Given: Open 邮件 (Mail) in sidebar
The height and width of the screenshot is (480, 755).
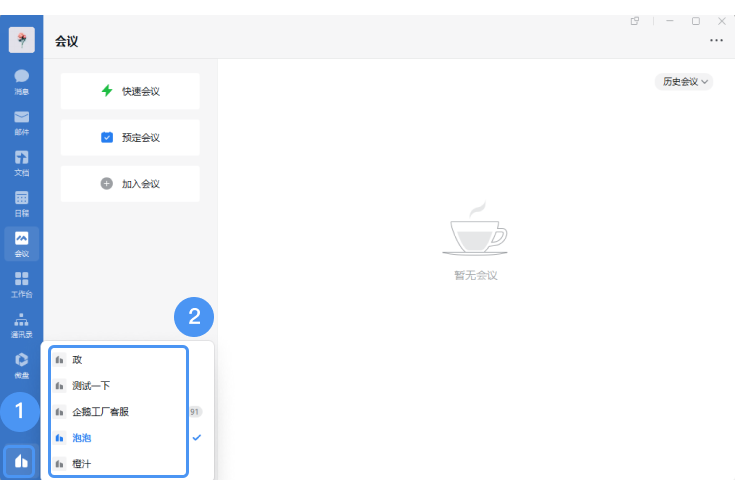Looking at the screenshot, I should tap(21, 121).
